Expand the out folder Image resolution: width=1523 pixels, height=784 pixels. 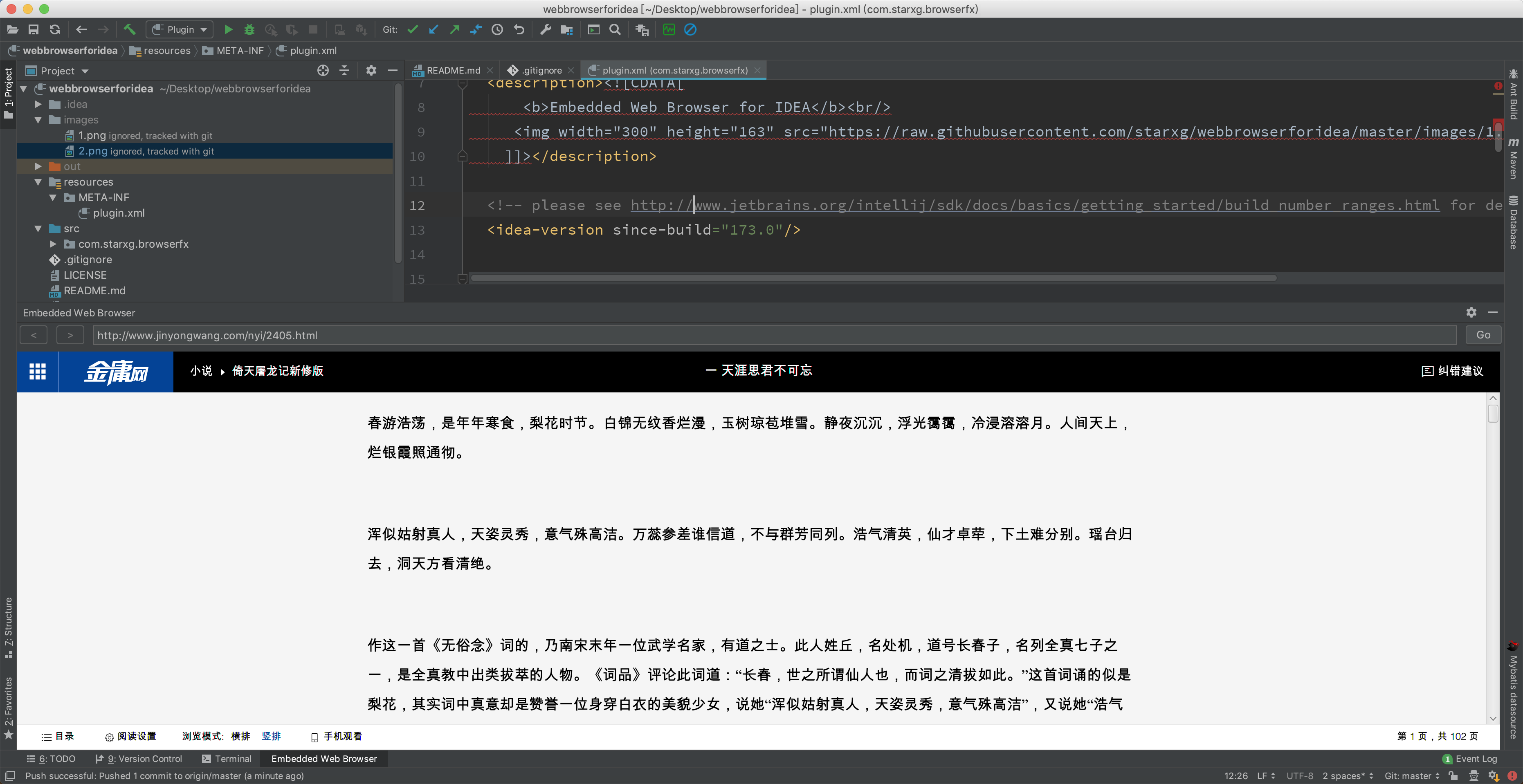(38, 167)
